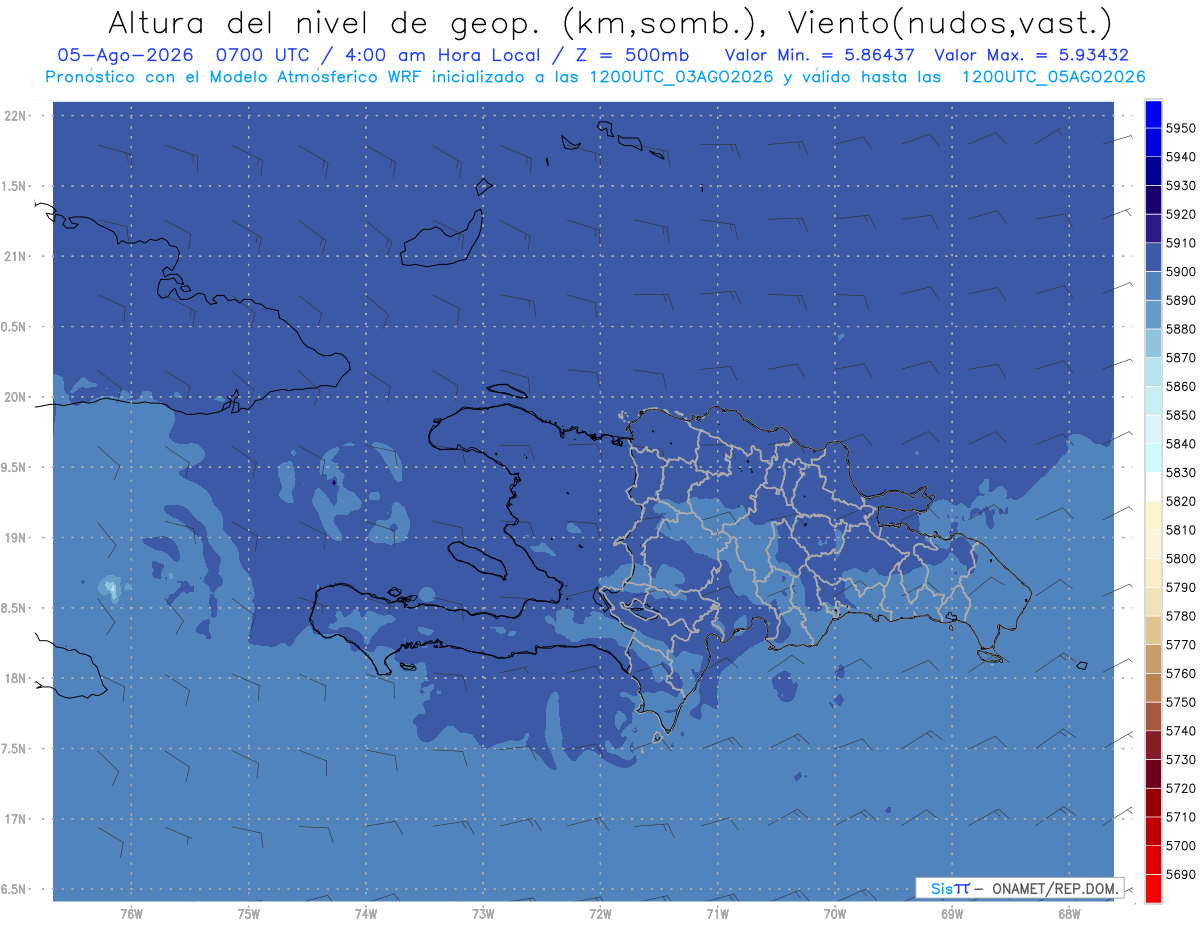Select the valid-until stamp '1200UTC_05AGO2026'
Viewport: 1200px width, 927px height.
(x=1053, y=76)
